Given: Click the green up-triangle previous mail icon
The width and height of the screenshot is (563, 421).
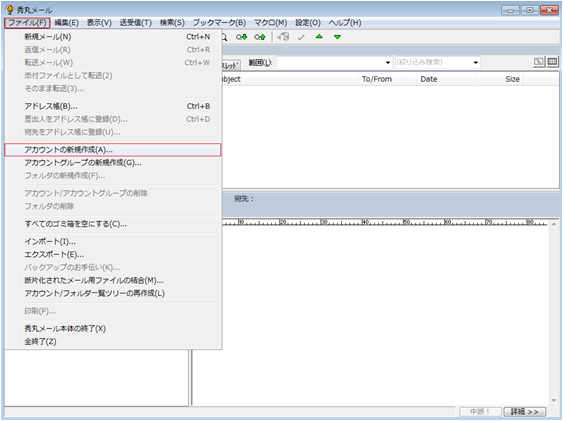Looking at the screenshot, I should coord(319,37).
